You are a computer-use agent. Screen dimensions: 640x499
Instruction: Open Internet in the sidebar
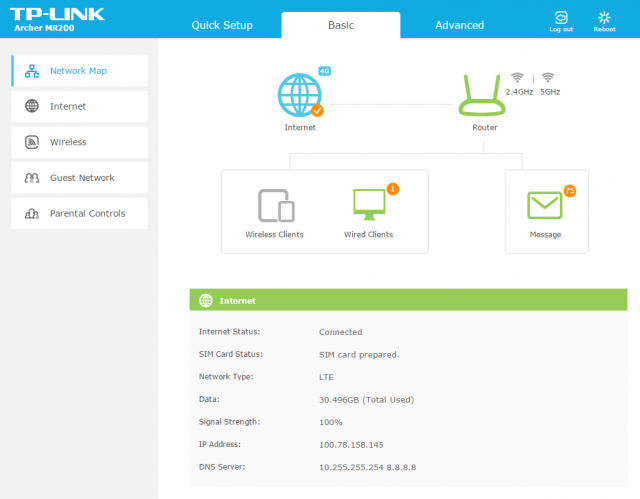79,106
